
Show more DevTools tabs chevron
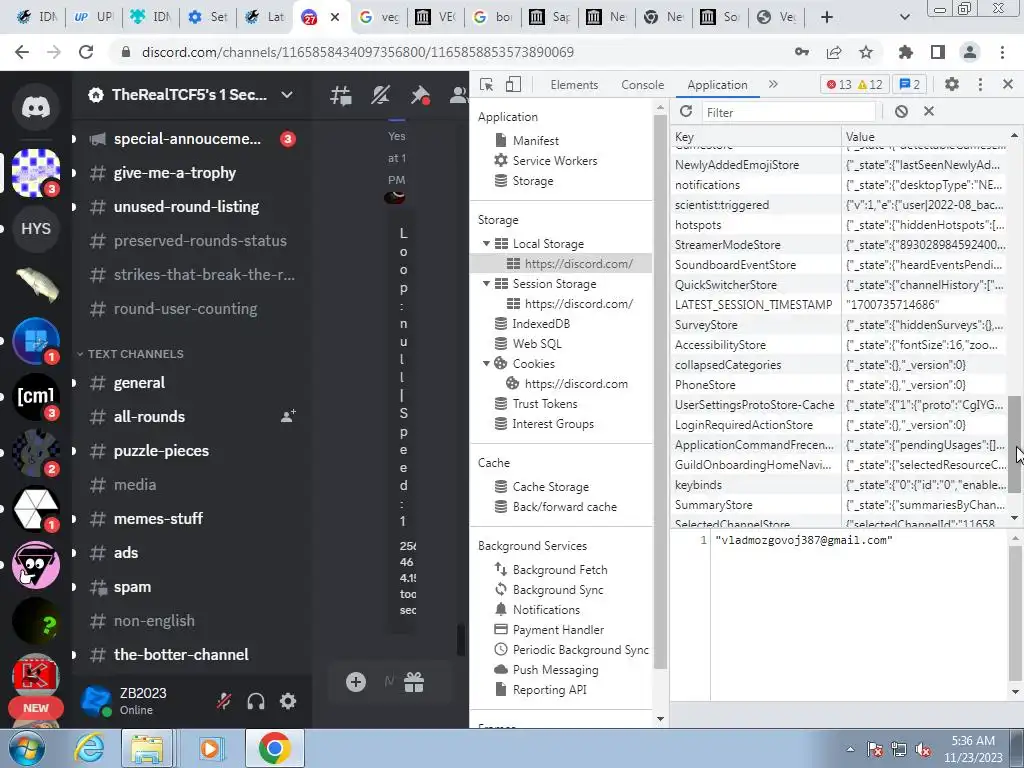click(x=773, y=84)
